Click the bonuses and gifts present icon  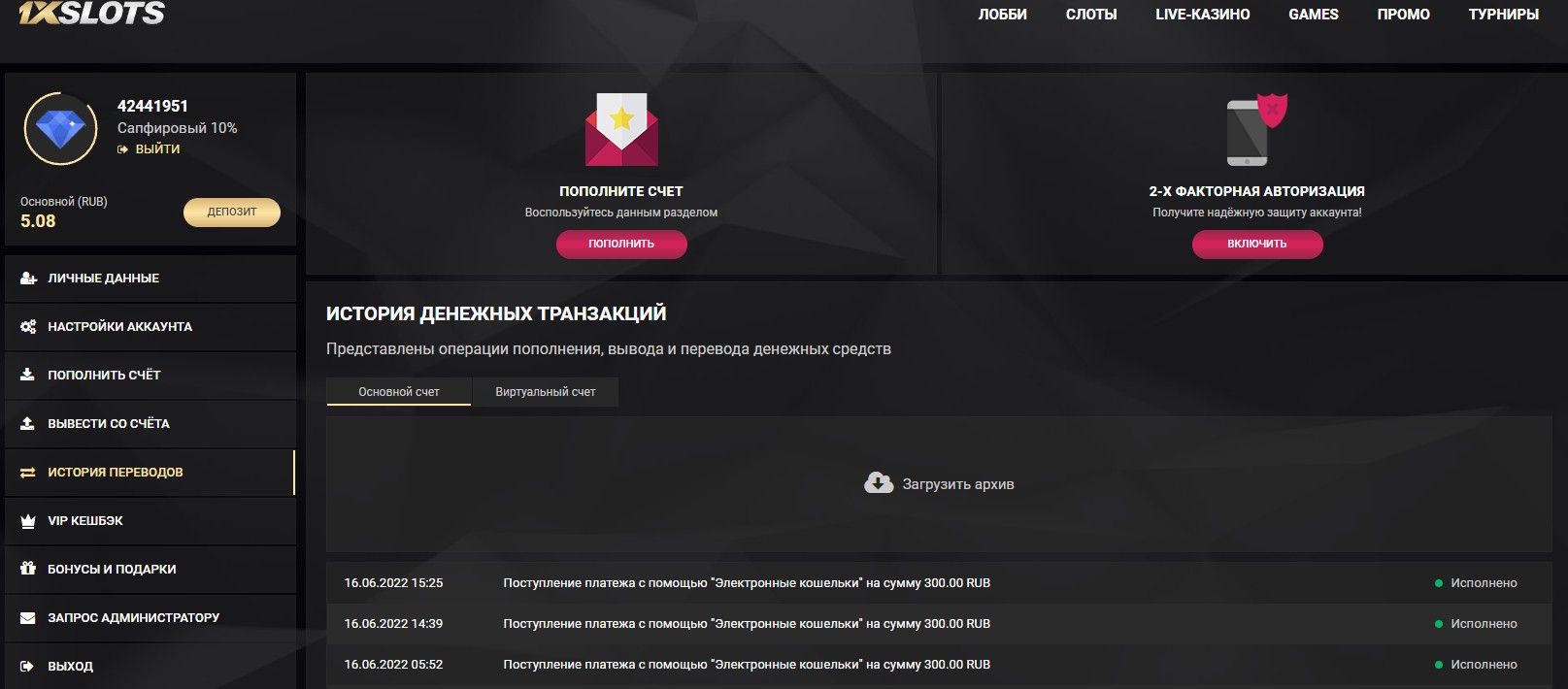click(x=28, y=569)
